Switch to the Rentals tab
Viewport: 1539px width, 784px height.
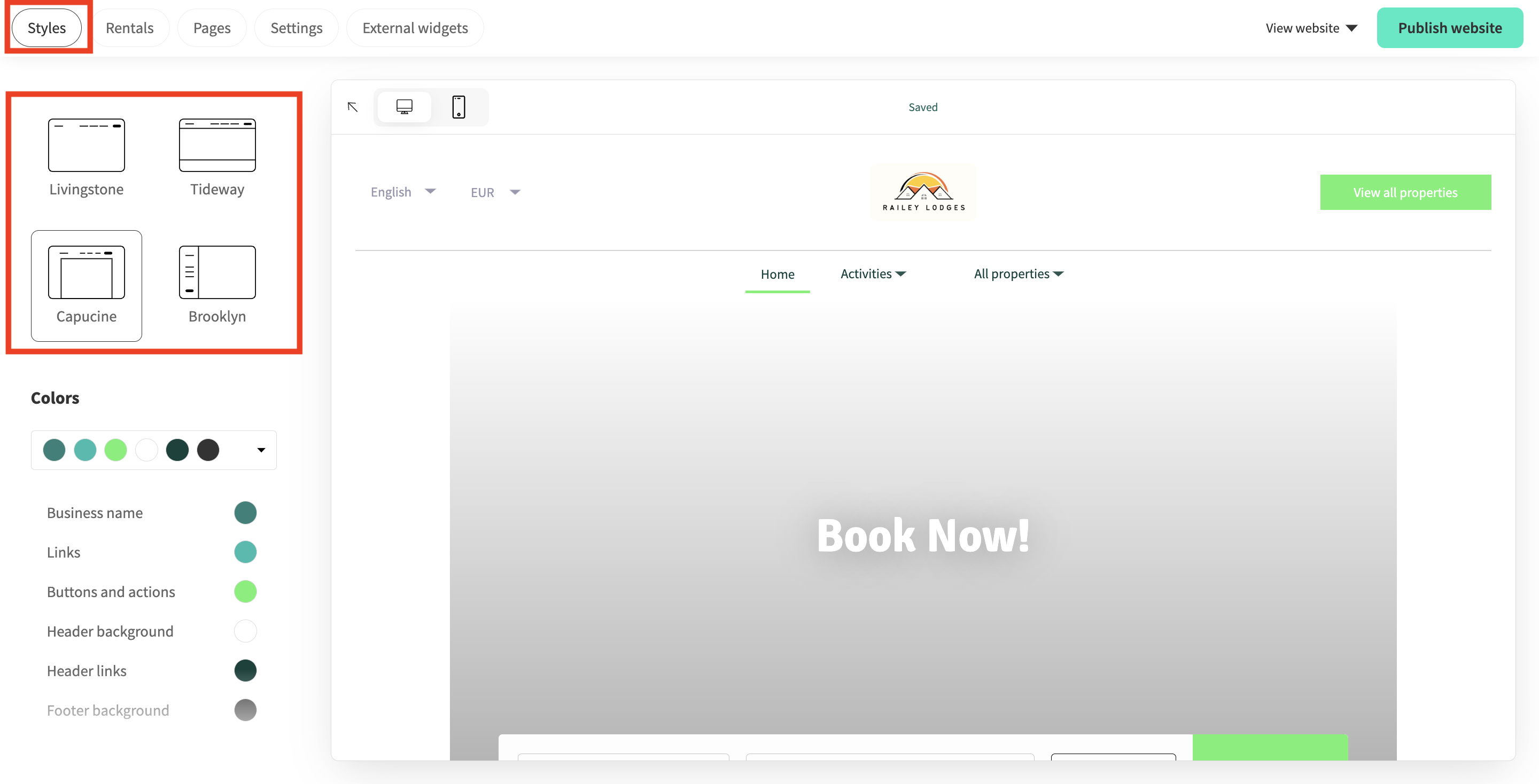[130, 27]
